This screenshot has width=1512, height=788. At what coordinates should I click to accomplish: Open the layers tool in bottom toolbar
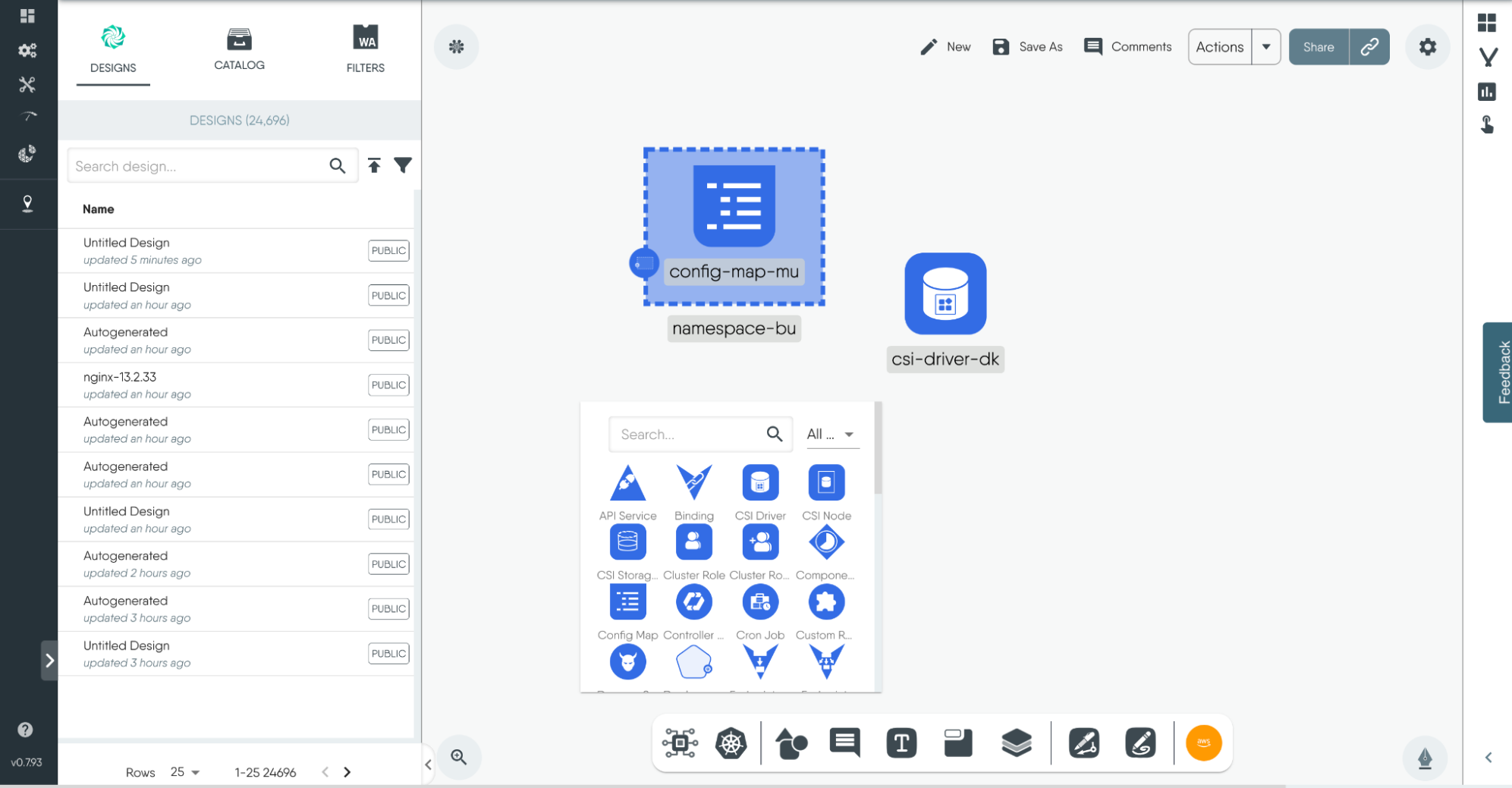pyautogui.click(x=1016, y=743)
